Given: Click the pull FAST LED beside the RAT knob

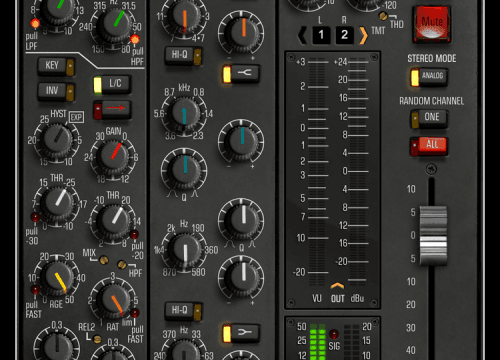Looking at the screenshot, I should 135,313.
